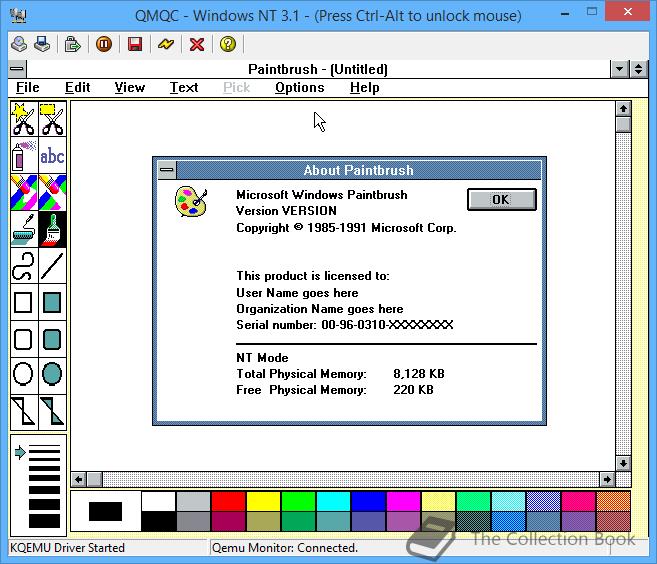657x564 pixels.
Task: Click vertical scrollbar up arrow
Action: 623,109
